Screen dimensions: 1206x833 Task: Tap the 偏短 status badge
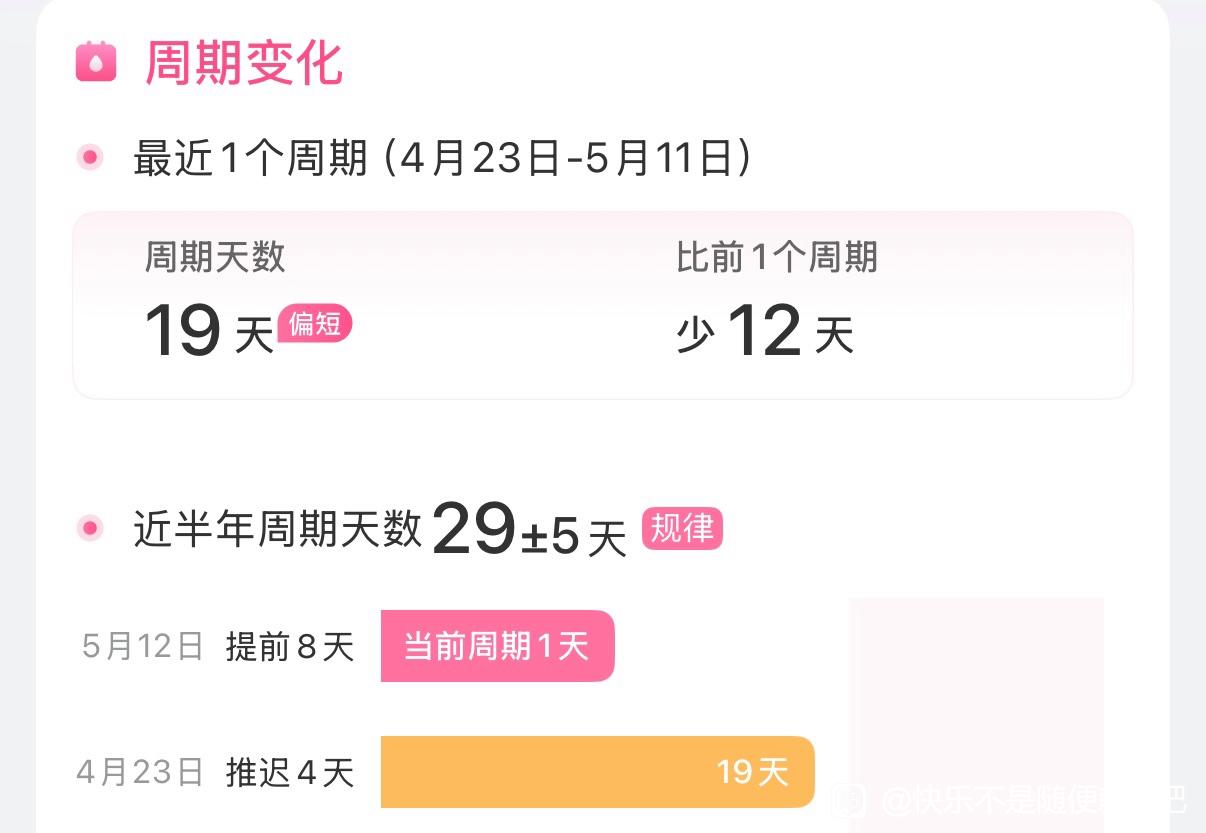tap(315, 324)
